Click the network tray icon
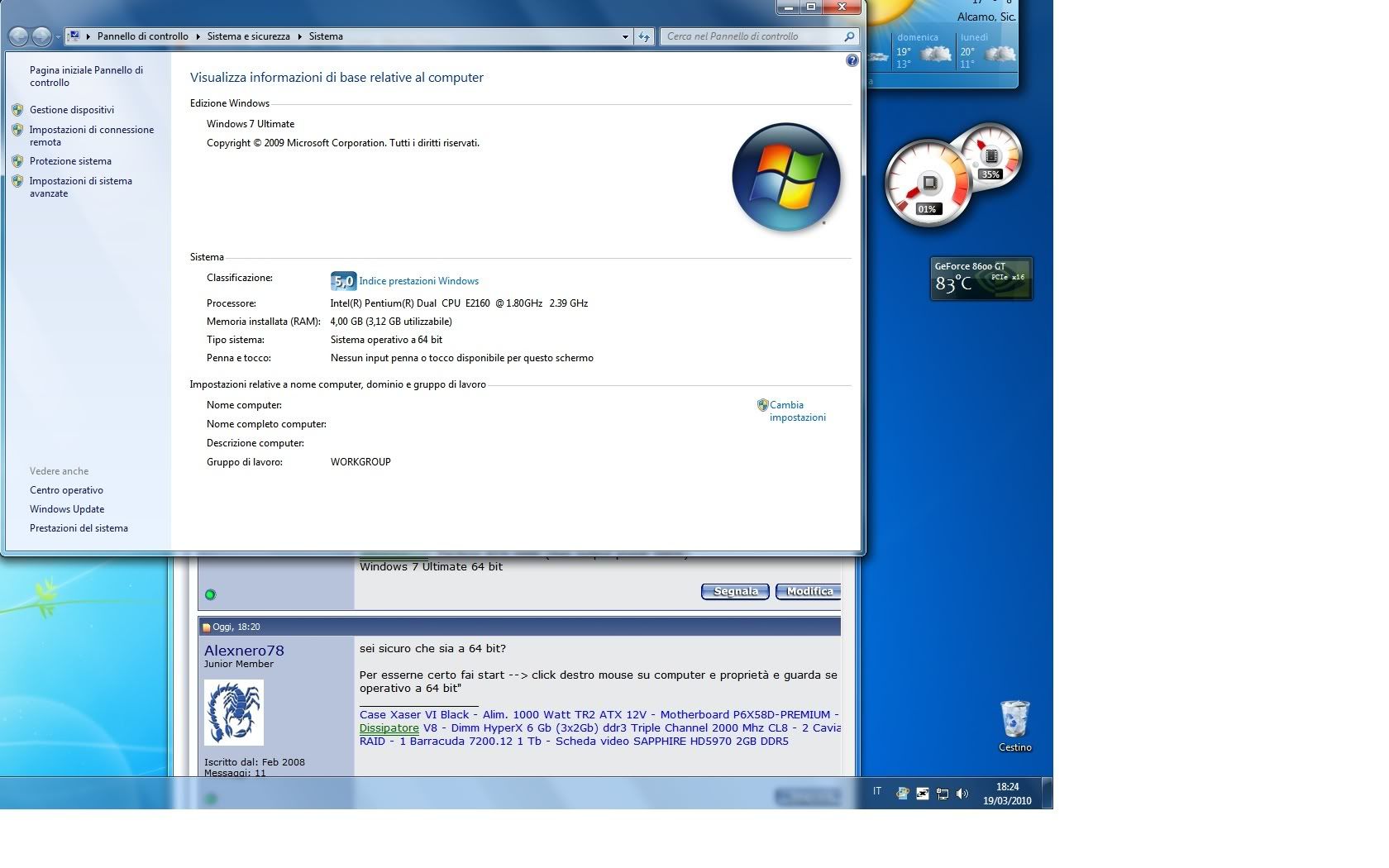Screen dimensions: 1389x868 point(942,794)
